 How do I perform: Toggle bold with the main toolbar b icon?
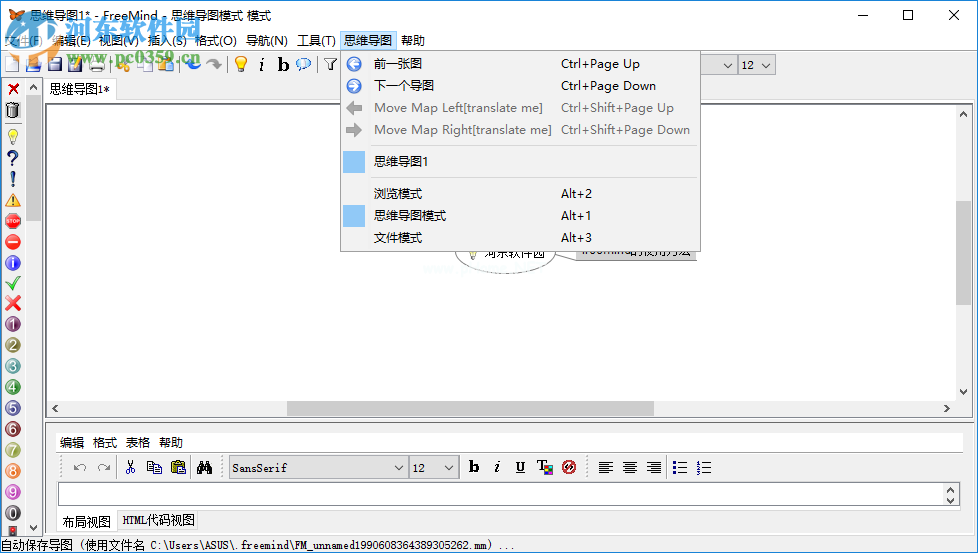tap(283, 64)
